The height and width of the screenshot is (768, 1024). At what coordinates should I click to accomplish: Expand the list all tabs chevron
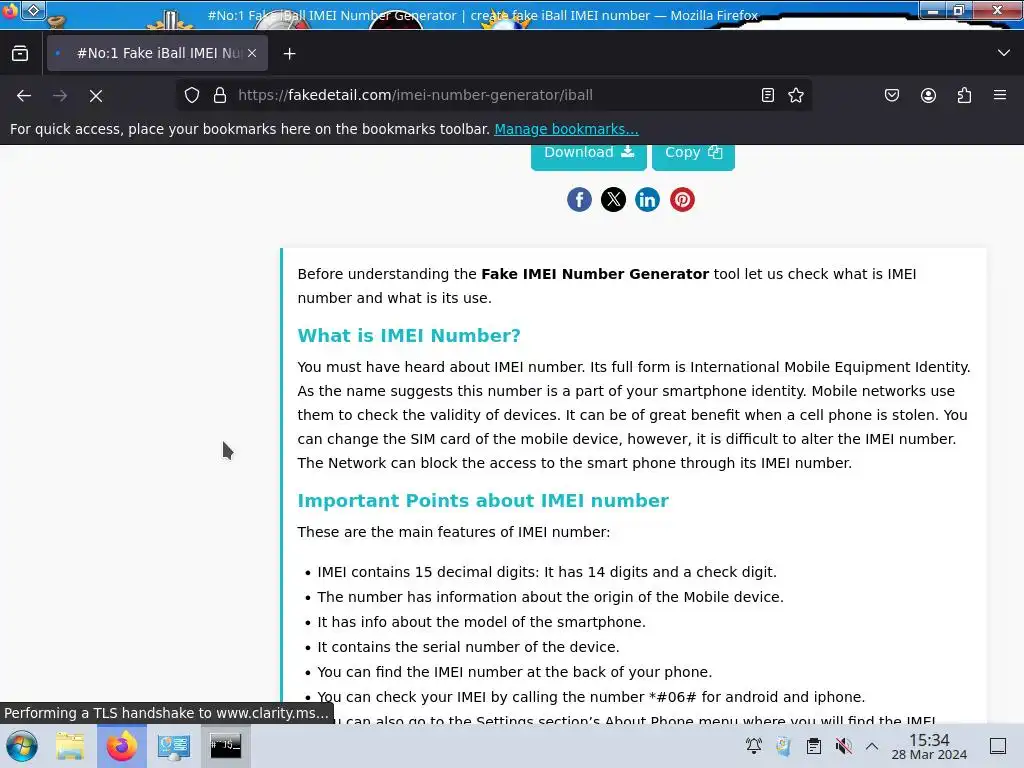[x=1004, y=53]
